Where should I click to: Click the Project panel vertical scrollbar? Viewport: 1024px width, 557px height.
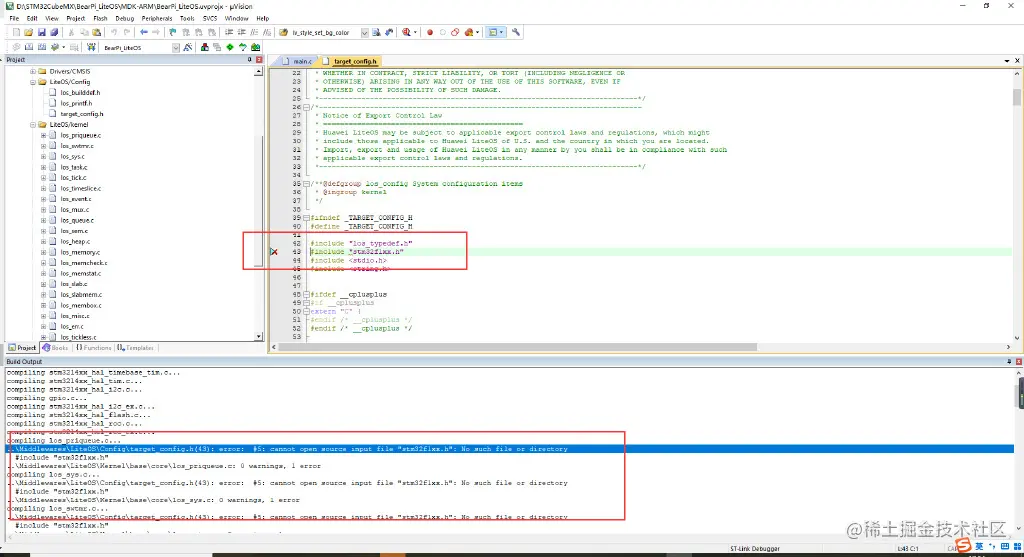tap(259, 202)
